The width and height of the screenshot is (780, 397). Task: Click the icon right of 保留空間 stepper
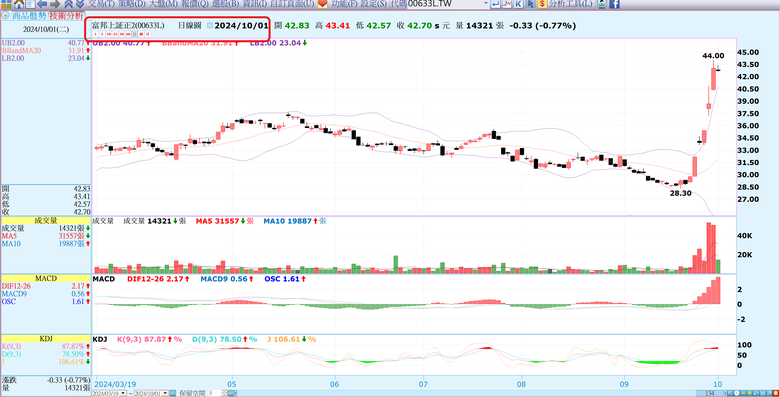[232, 393]
